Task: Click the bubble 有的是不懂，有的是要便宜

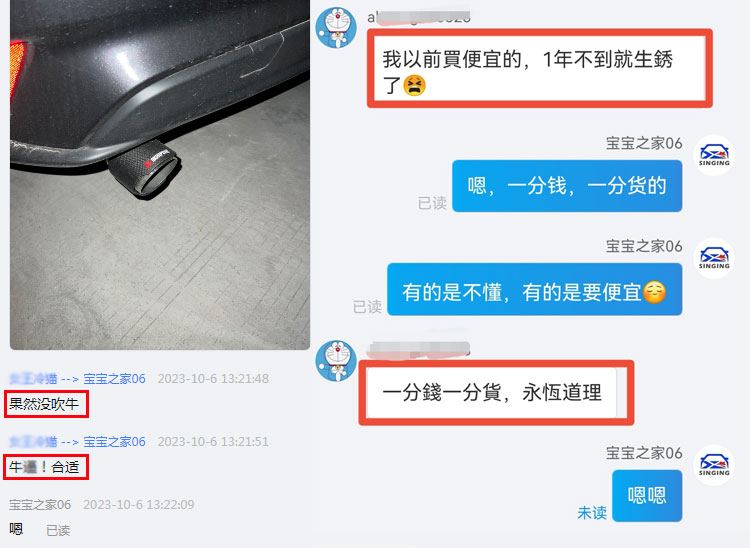Action: (534, 289)
